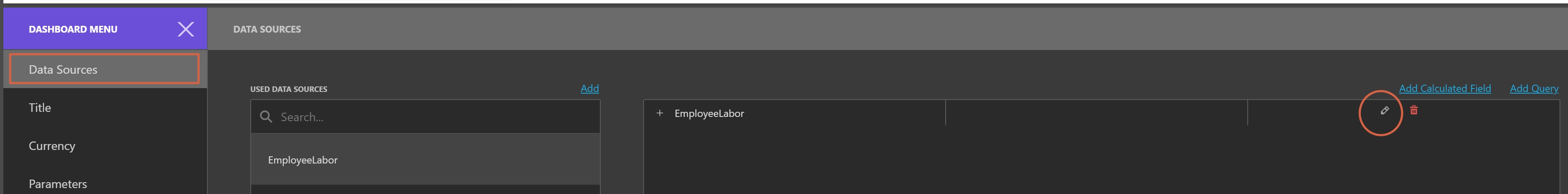Close the Dashboard Menu with the X icon
Image resolution: width=1568 pixels, height=194 pixels.
coord(186,29)
